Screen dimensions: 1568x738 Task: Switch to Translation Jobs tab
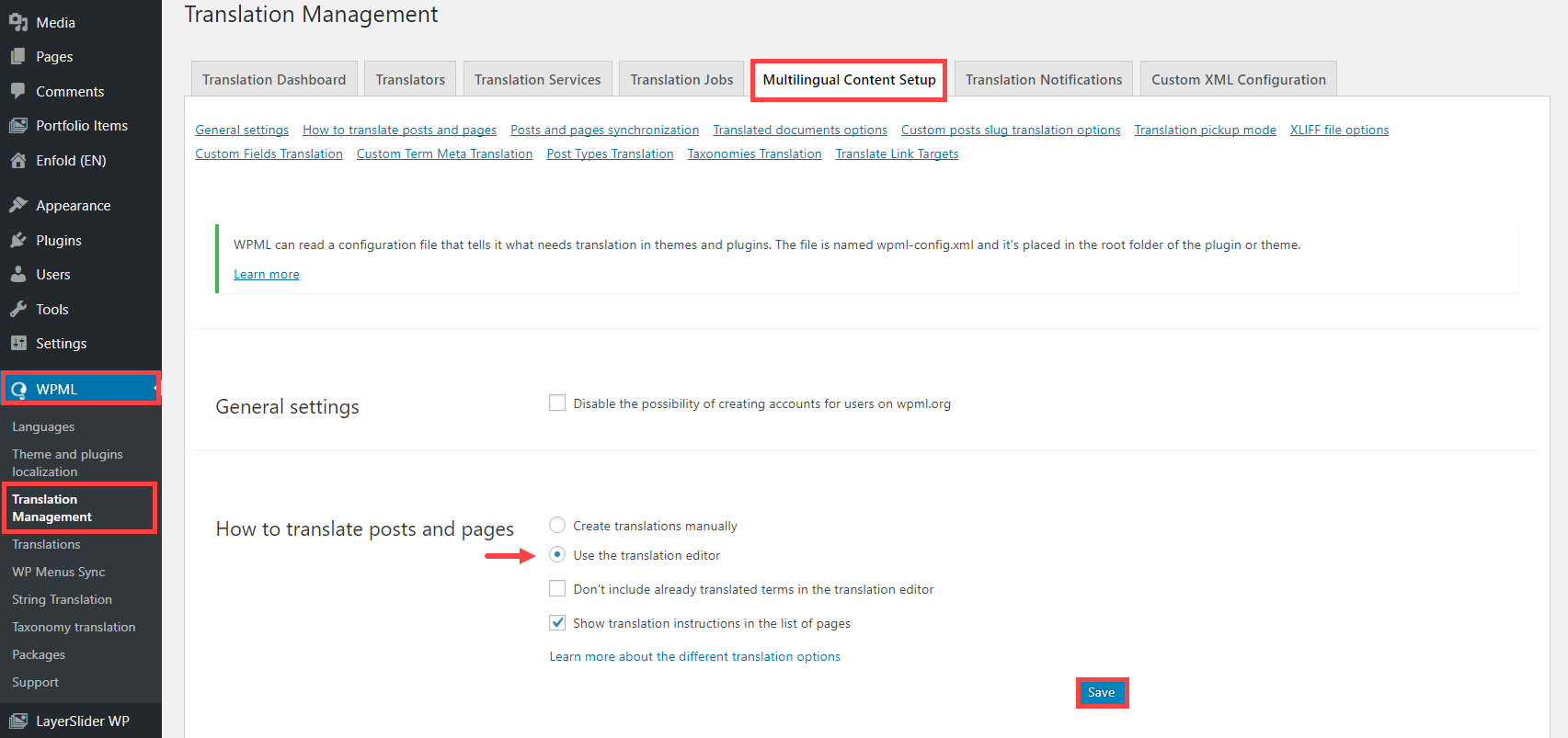pyautogui.click(x=681, y=79)
